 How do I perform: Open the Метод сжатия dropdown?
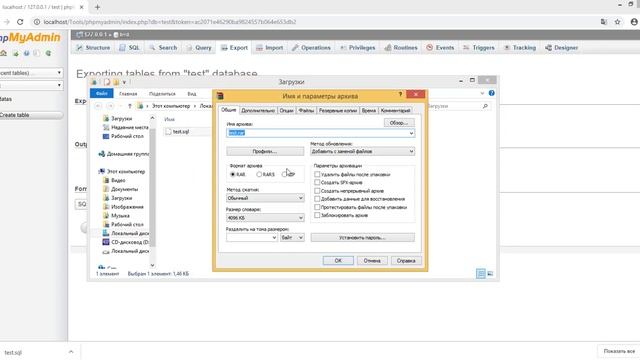(x=265, y=198)
